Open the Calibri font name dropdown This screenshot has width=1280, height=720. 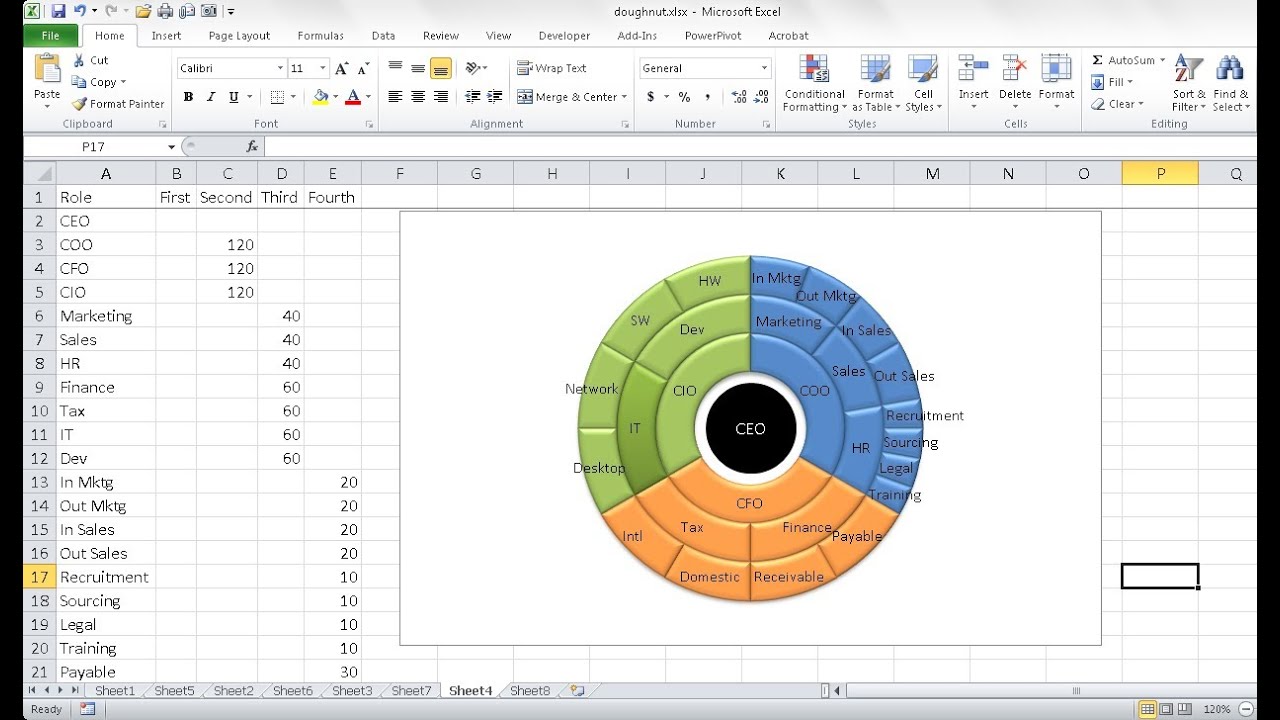280,68
